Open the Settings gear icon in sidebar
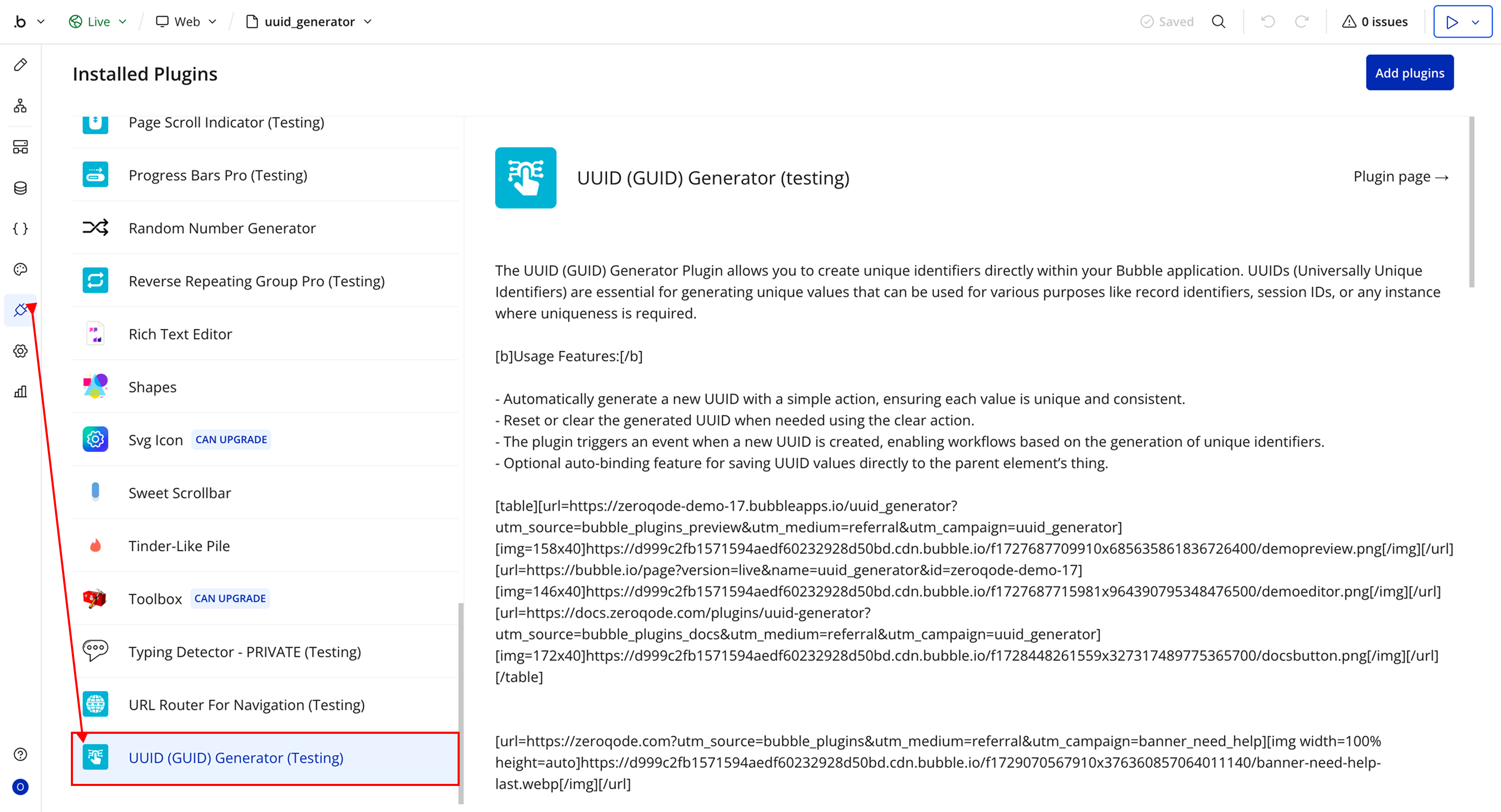1501x812 pixels. click(20, 351)
